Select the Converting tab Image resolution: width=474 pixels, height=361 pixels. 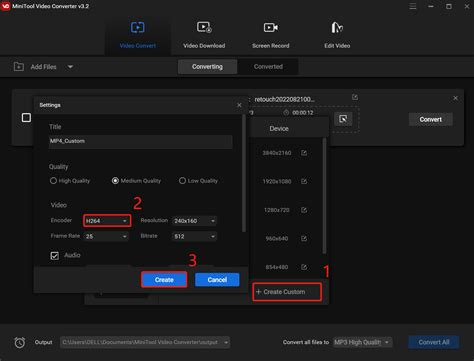click(x=207, y=67)
